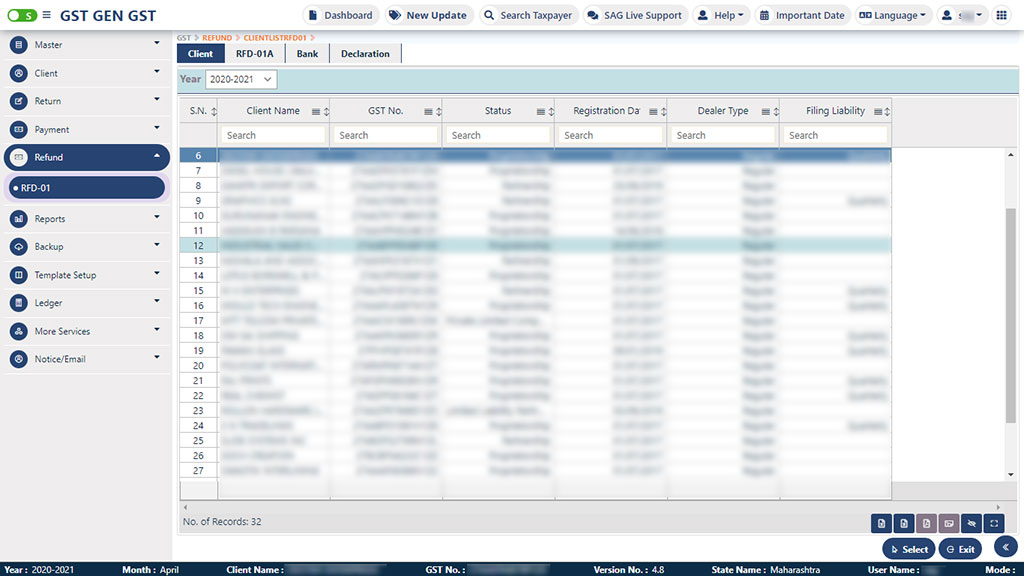This screenshot has height=576, width=1024.
Task: Click the double-chevron collapse button at bottom right
Action: [1006, 546]
